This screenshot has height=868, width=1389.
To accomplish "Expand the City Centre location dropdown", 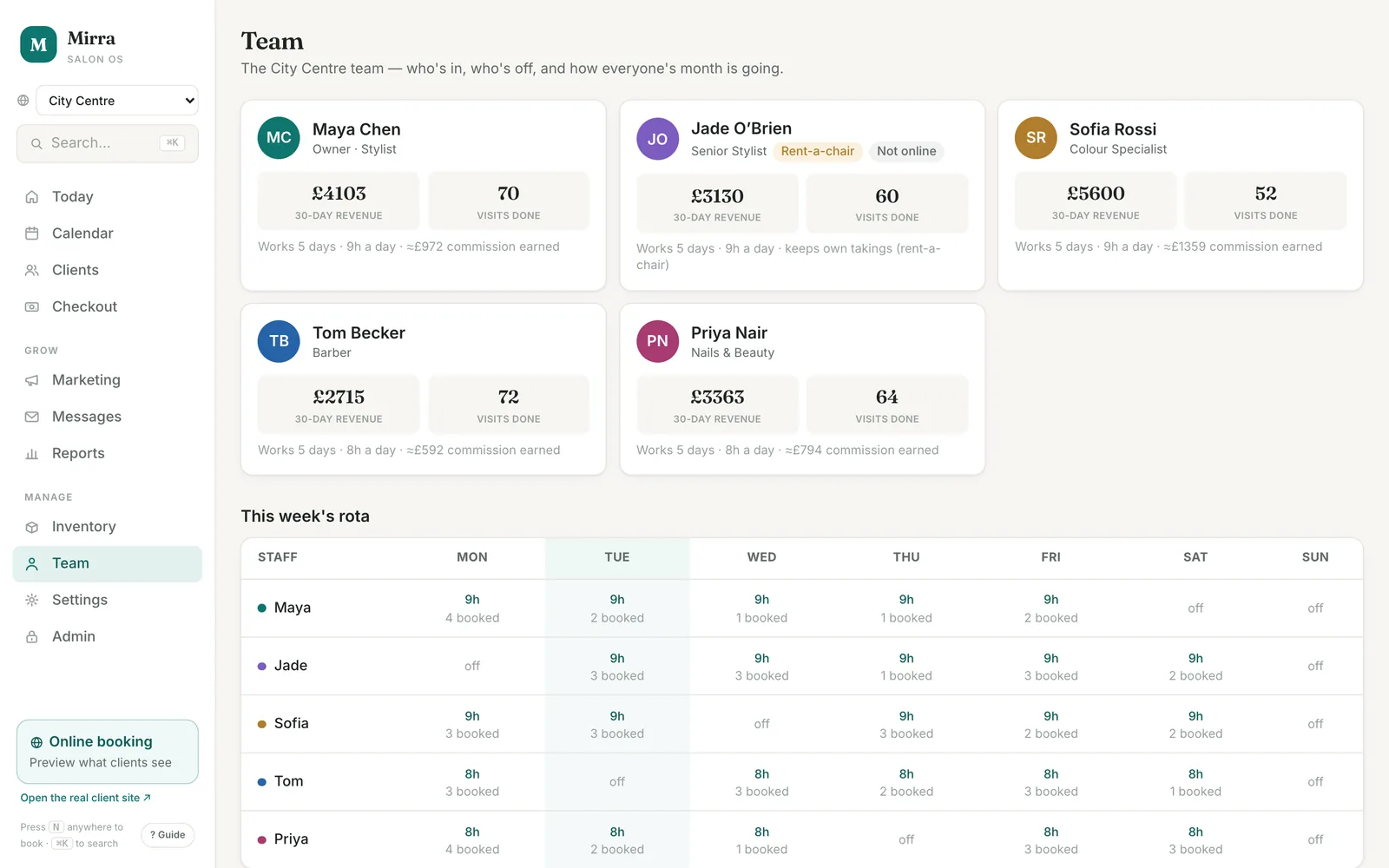I will (117, 101).
